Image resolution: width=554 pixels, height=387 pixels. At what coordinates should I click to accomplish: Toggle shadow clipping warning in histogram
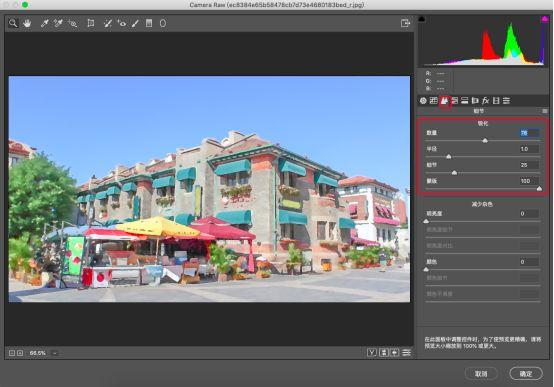pos(422,19)
